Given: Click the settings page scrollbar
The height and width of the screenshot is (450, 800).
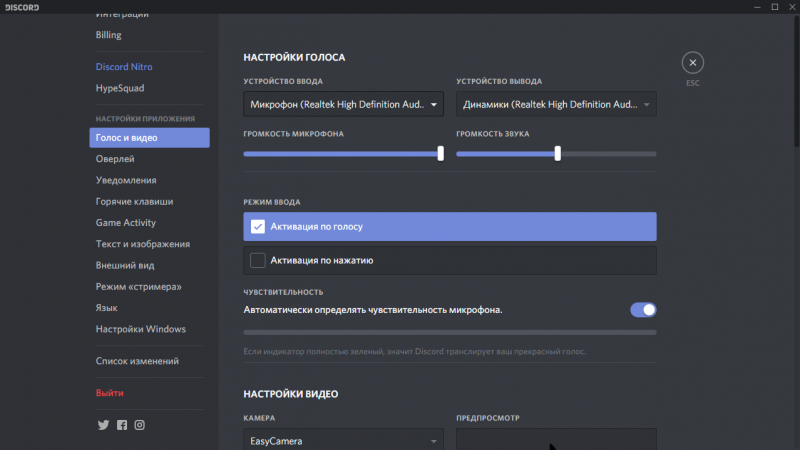Looking at the screenshot, I should pos(796,82).
